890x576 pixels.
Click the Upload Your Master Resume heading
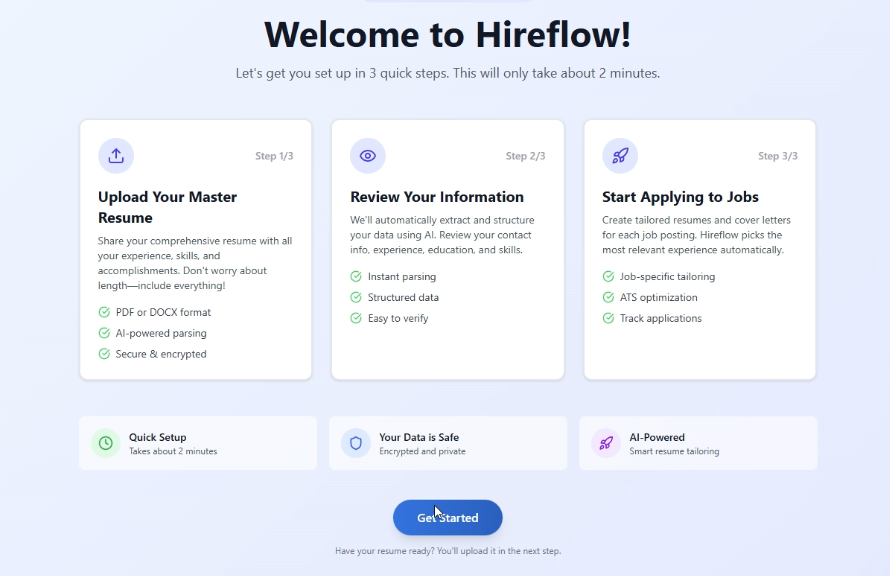167,207
